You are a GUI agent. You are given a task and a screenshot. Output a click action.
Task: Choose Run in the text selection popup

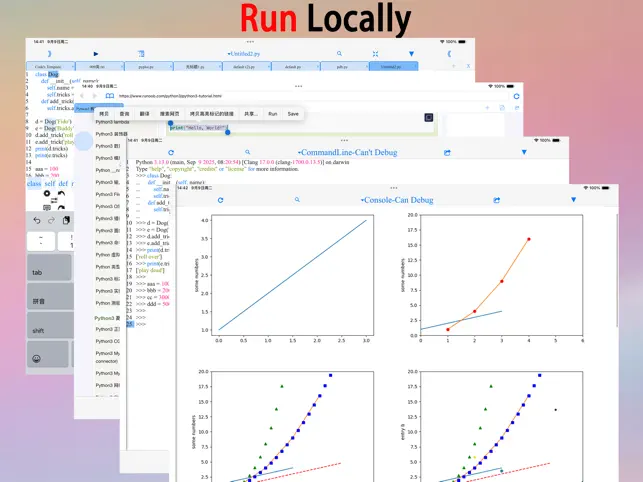(x=273, y=114)
